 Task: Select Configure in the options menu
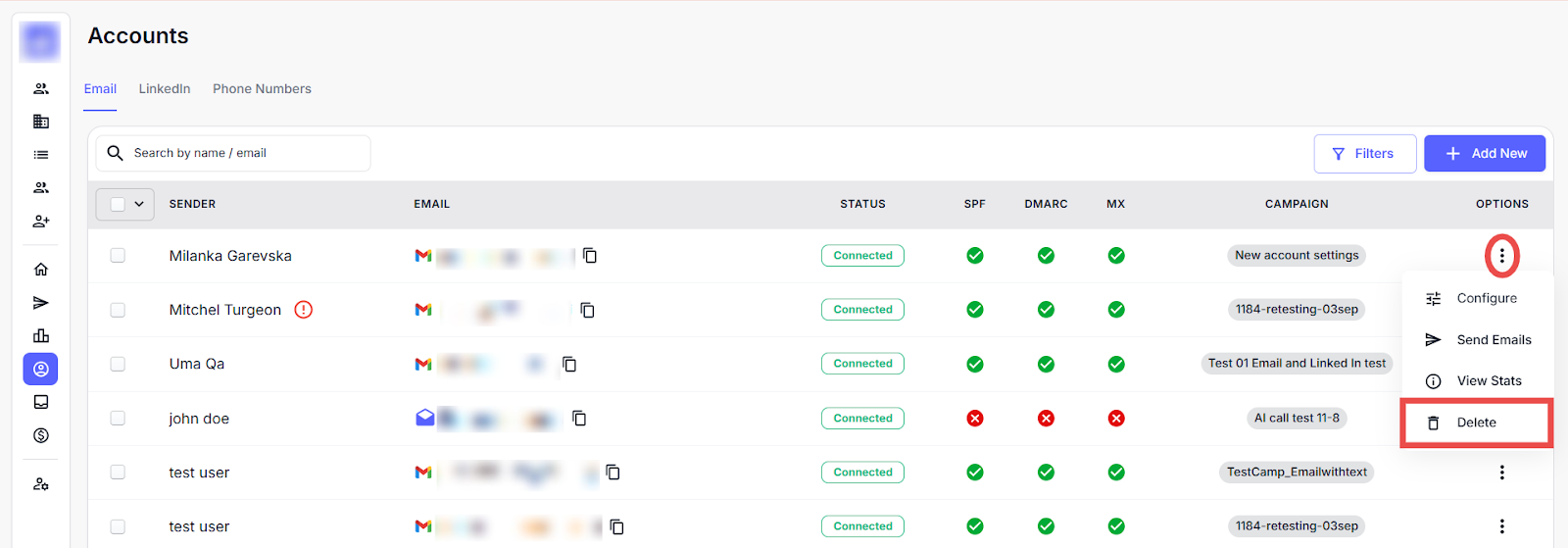[1486, 298]
